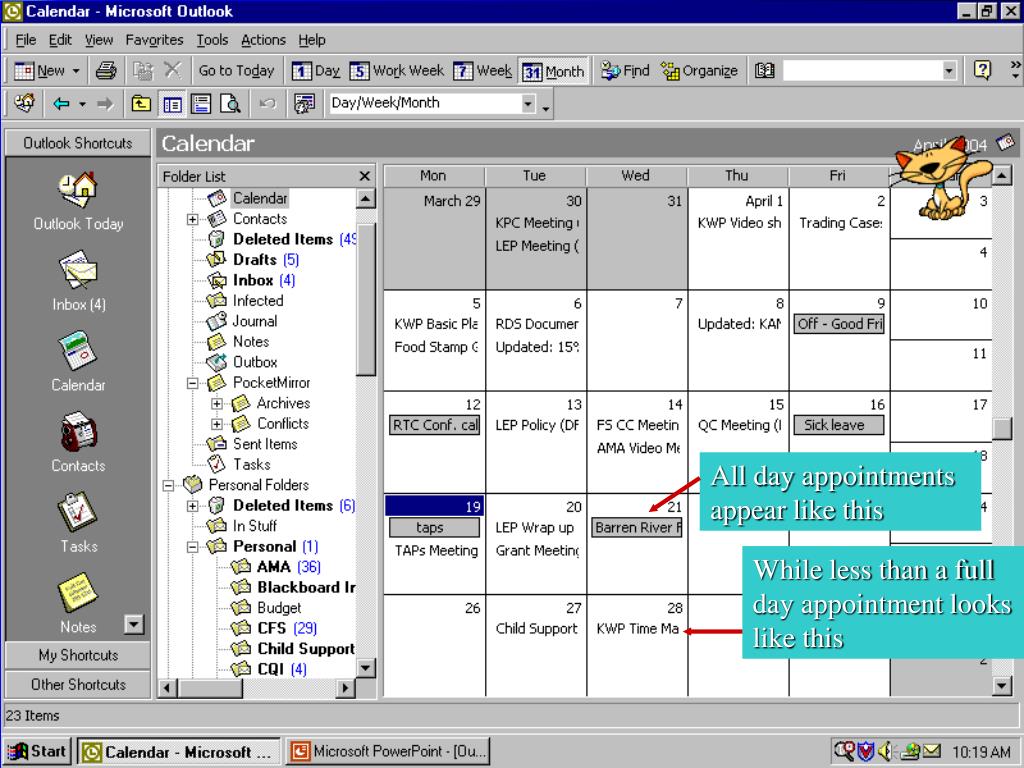Close the Folder List pane
The height and width of the screenshot is (768, 1024).
pyautogui.click(x=364, y=176)
